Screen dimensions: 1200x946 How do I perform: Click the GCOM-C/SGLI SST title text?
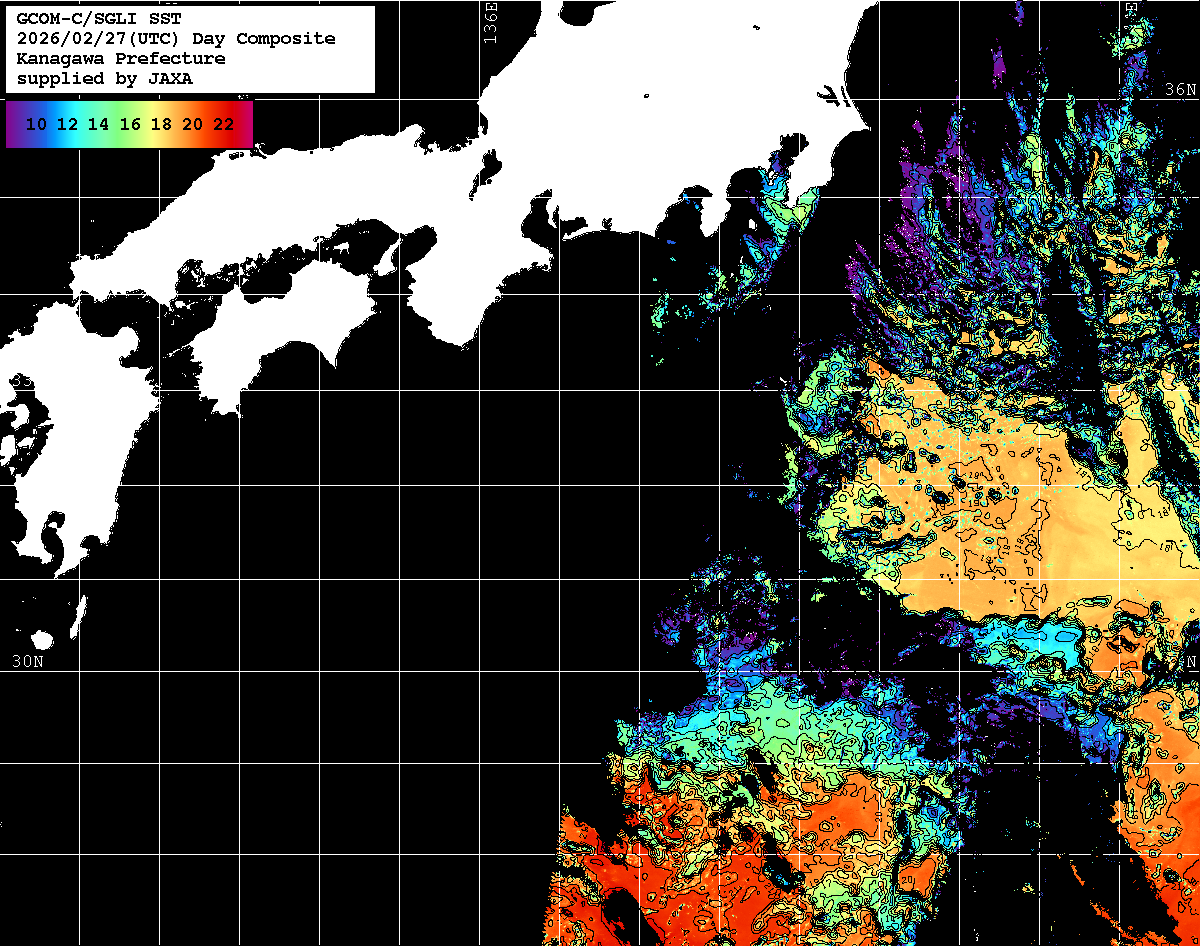tap(99, 19)
